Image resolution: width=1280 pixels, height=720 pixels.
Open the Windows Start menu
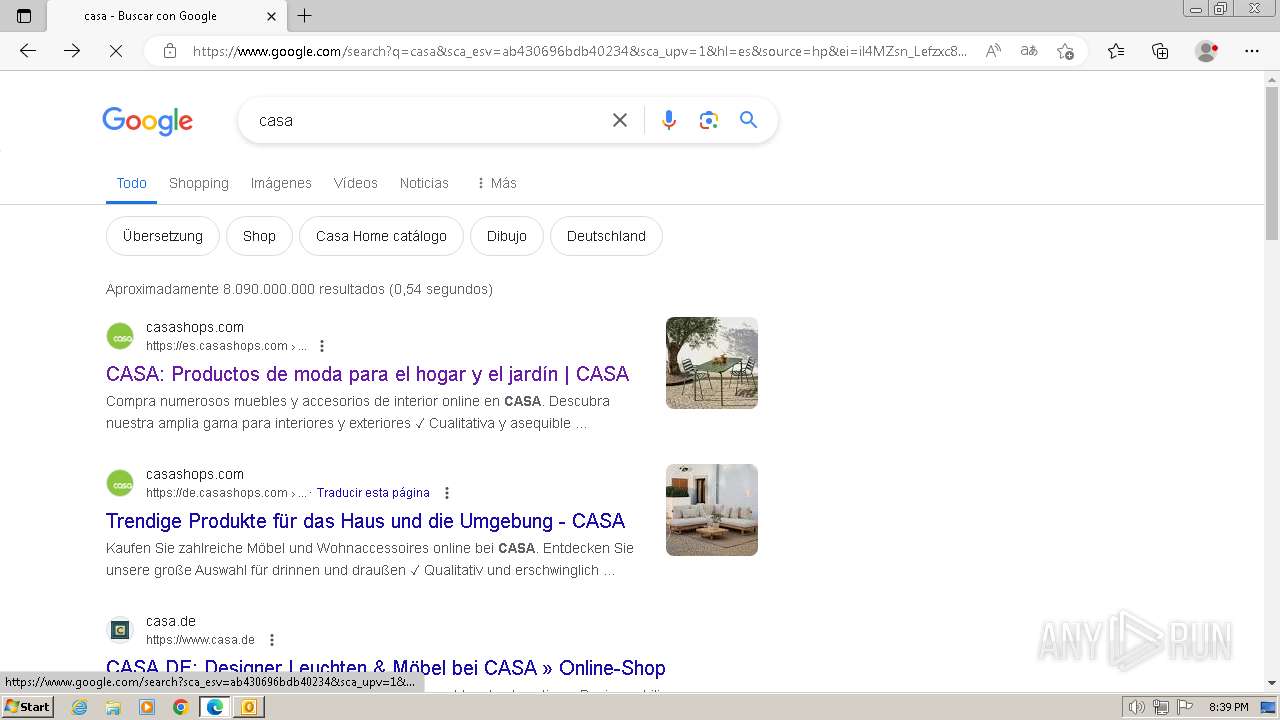[x=27, y=707]
